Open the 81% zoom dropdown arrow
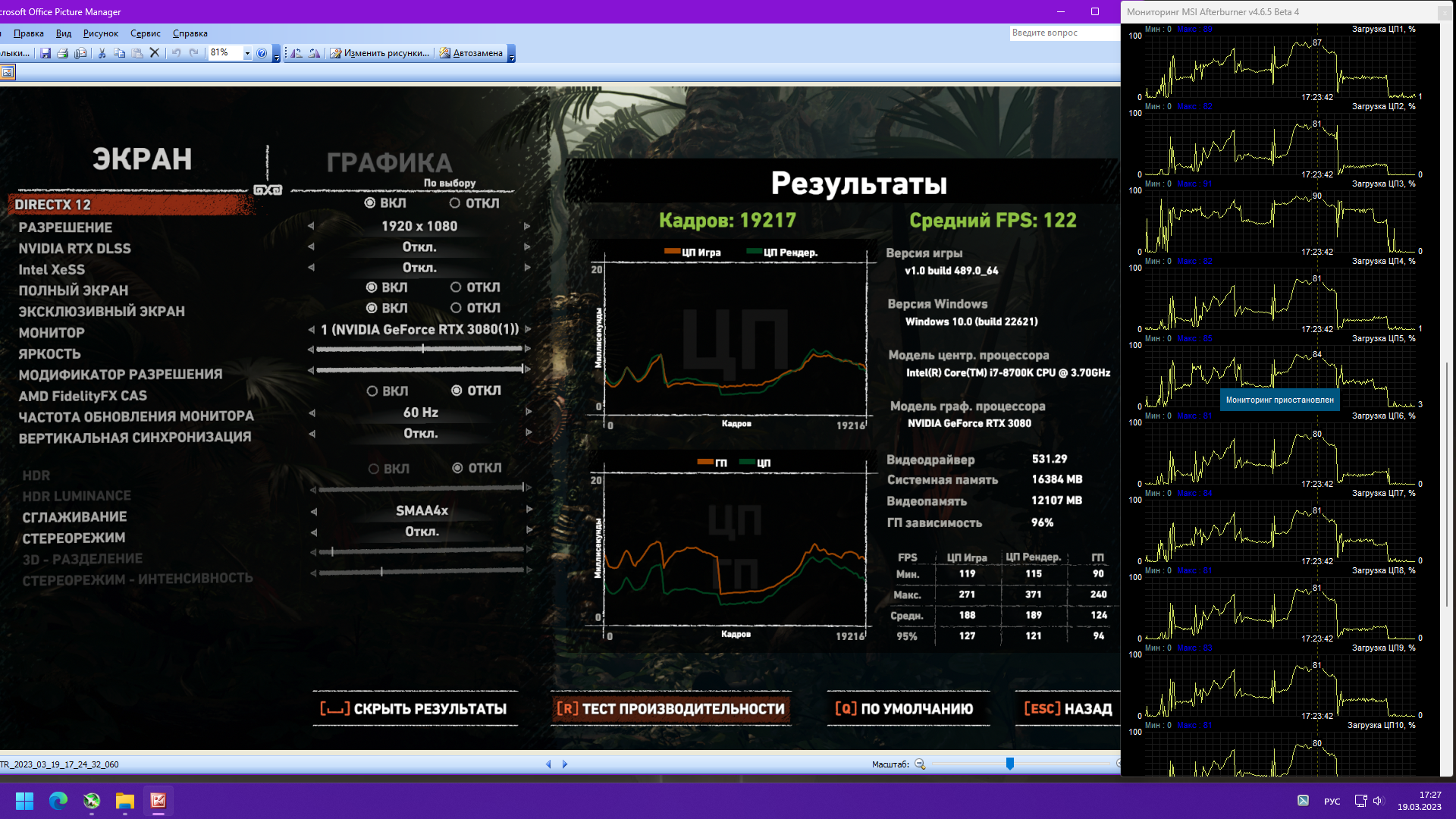This screenshot has width=1456, height=819. (x=247, y=53)
